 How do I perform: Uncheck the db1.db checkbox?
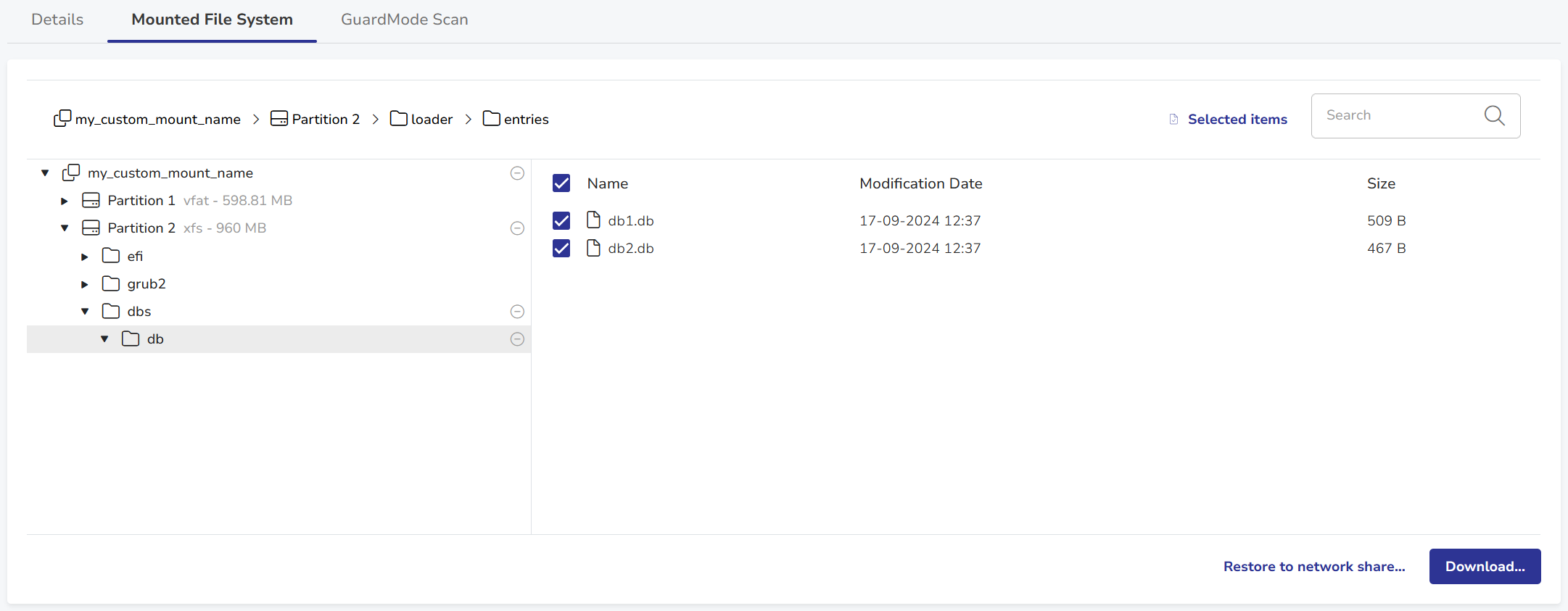[x=561, y=220]
